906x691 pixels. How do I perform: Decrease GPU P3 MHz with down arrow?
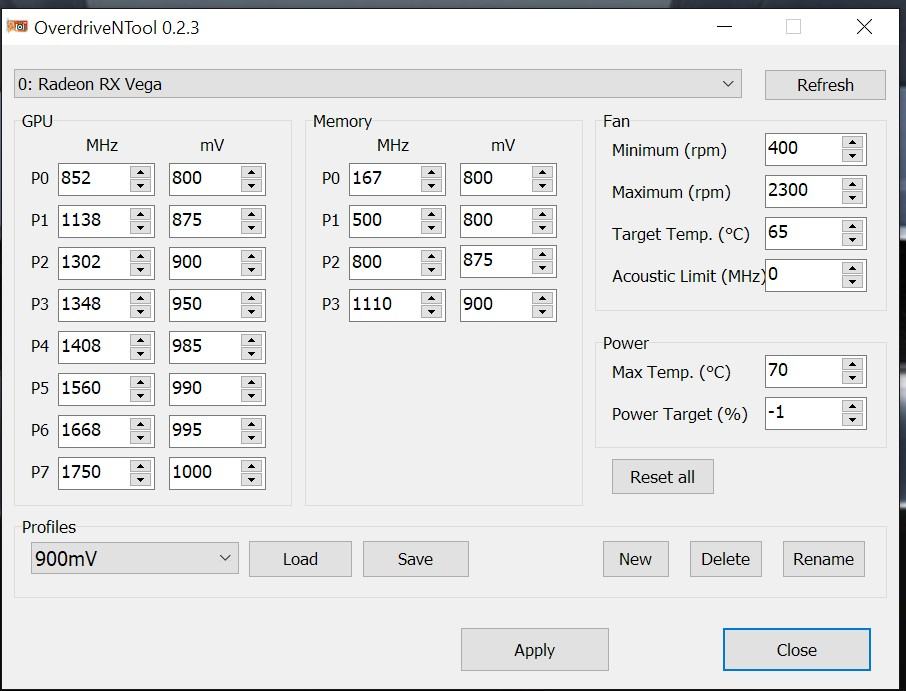click(x=140, y=312)
